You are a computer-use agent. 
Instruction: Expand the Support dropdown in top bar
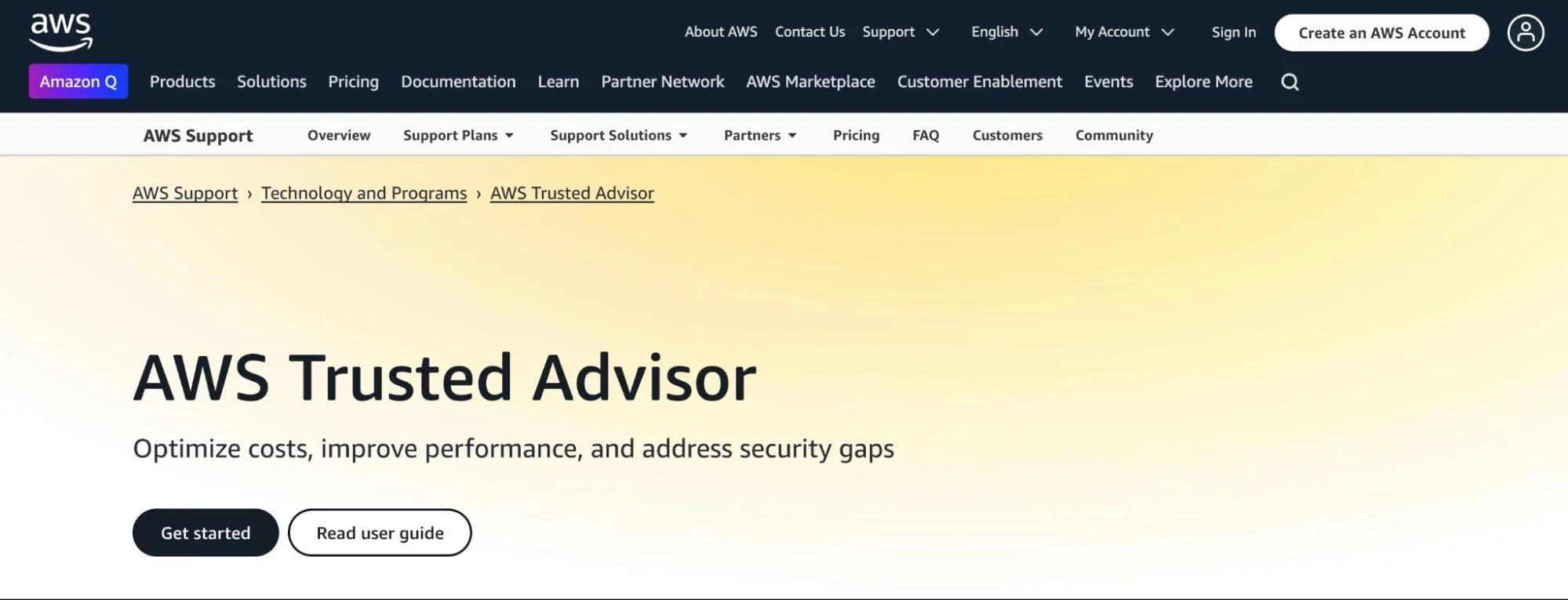(x=900, y=32)
